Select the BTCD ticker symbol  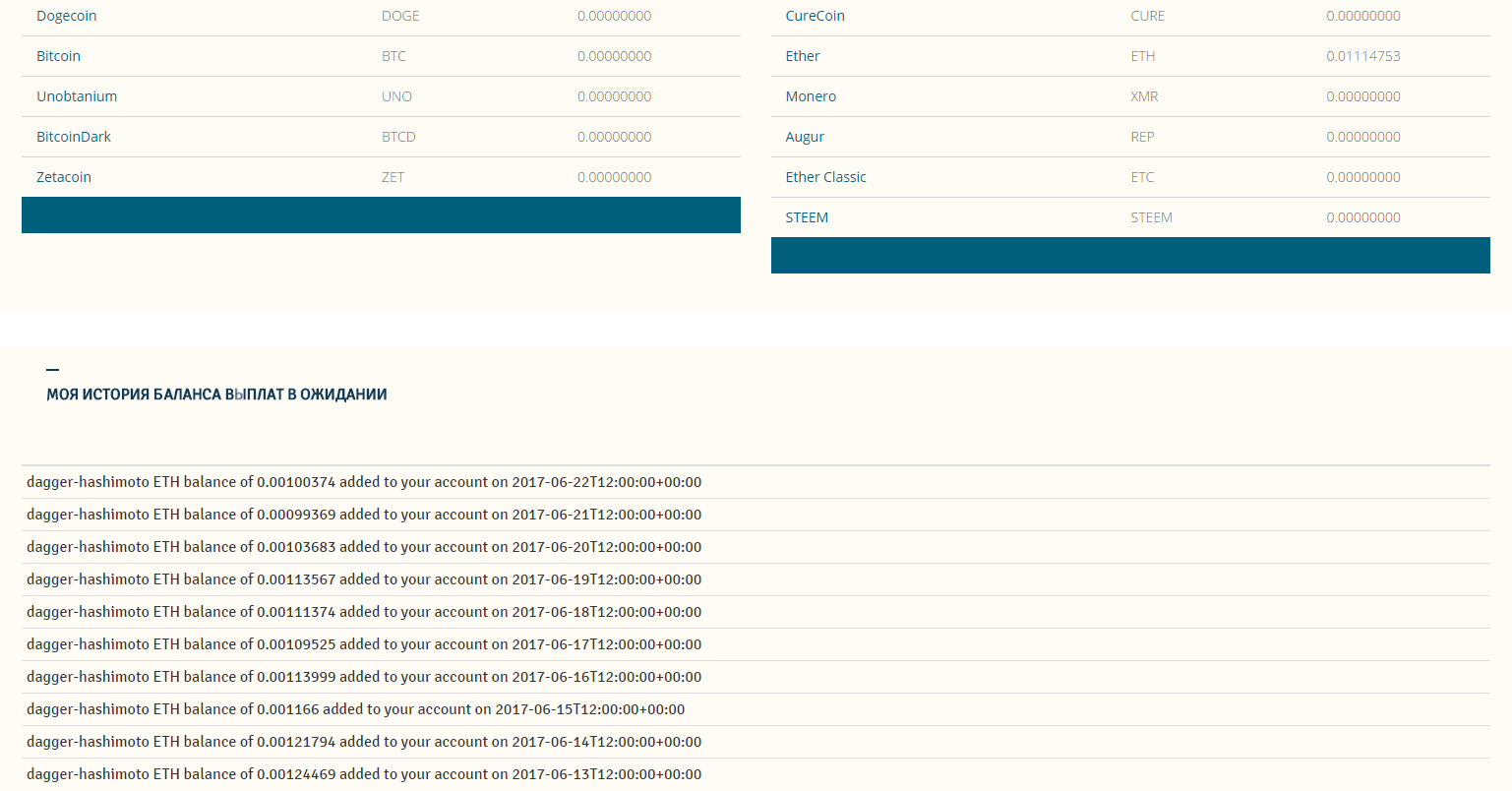(398, 137)
